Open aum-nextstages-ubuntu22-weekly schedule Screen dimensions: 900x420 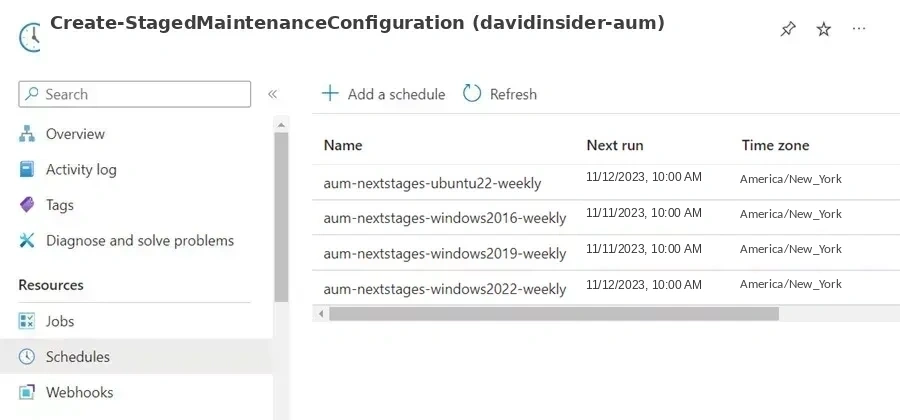pyautogui.click(x=432, y=183)
